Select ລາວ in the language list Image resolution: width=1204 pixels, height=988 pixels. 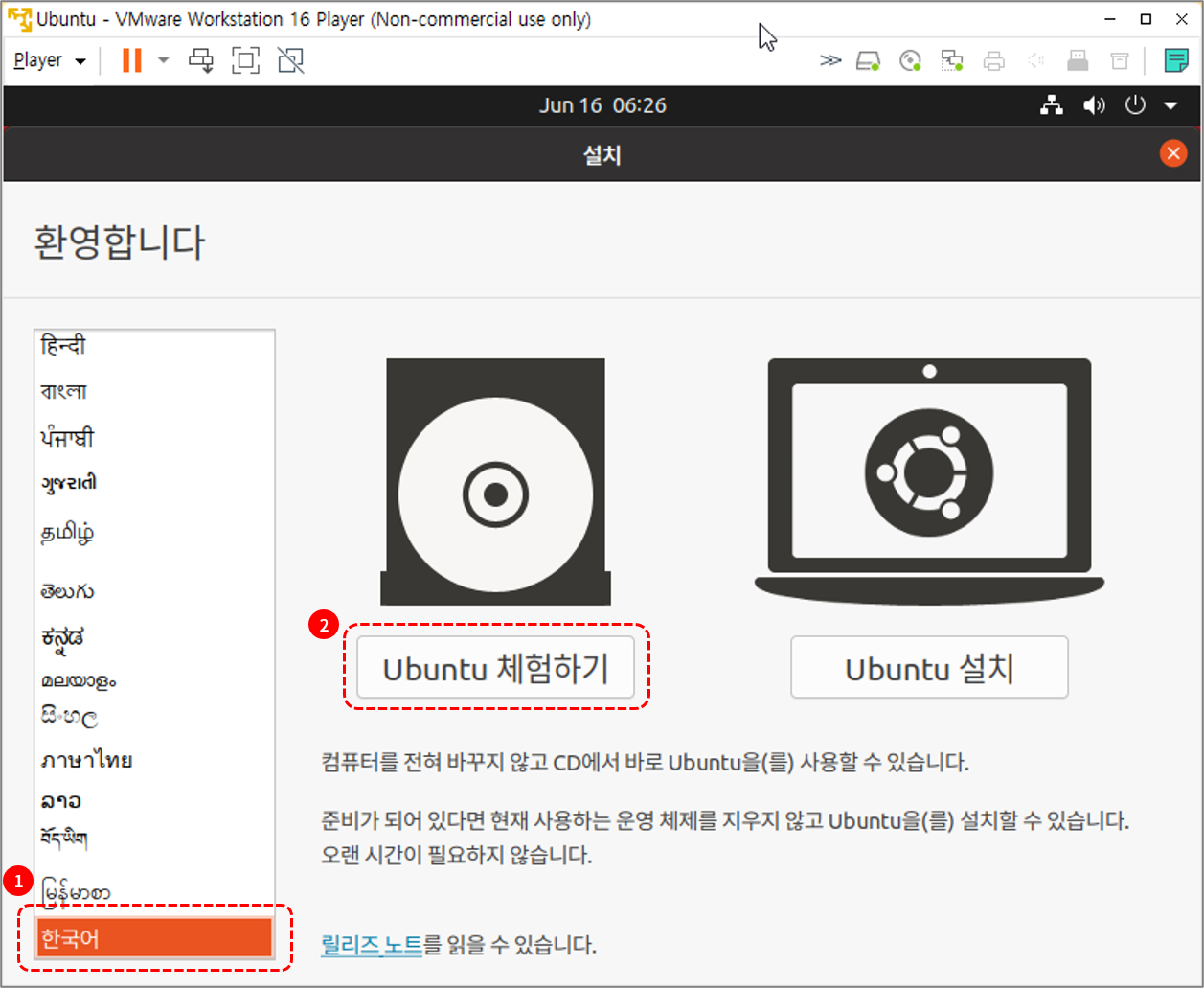coord(155,800)
